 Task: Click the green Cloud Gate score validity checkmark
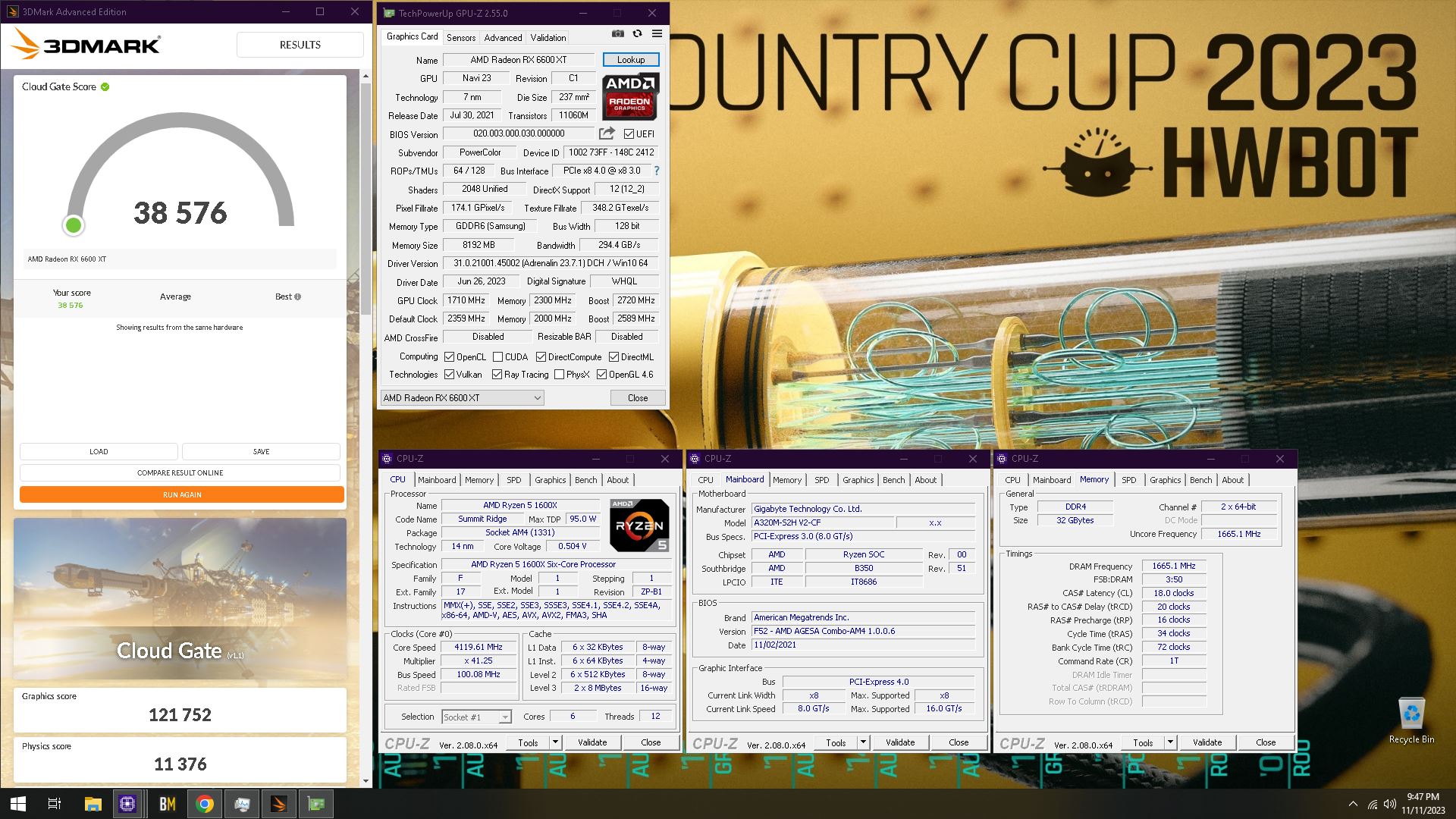pyautogui.click(x=105, y=86)
